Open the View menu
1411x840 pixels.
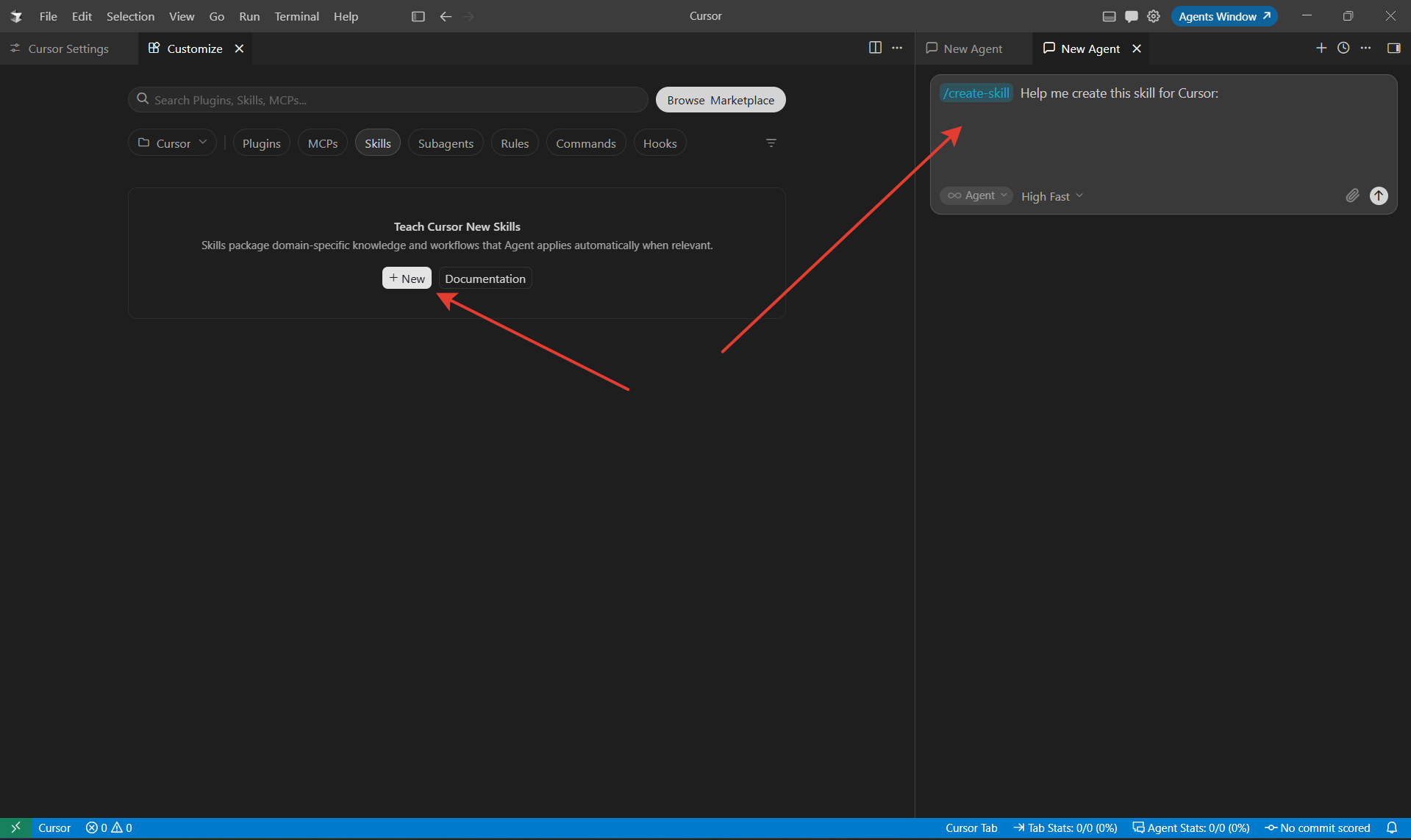[182, 16]
